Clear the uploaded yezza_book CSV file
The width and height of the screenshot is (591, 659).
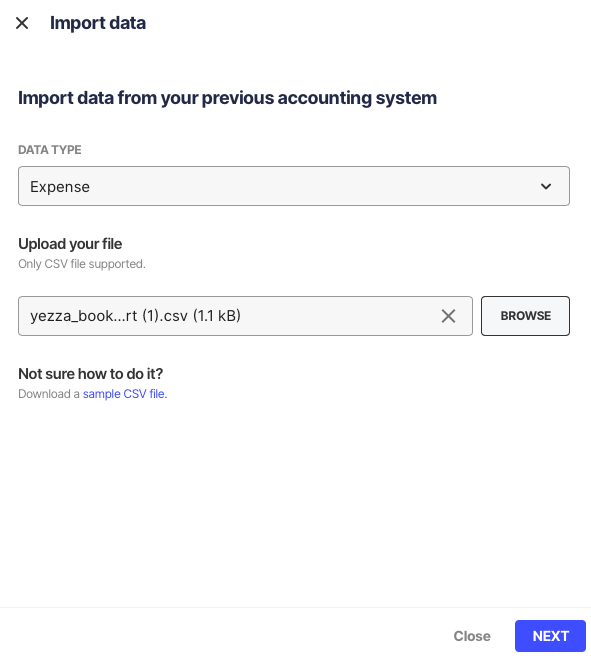[x=448, y=316]
